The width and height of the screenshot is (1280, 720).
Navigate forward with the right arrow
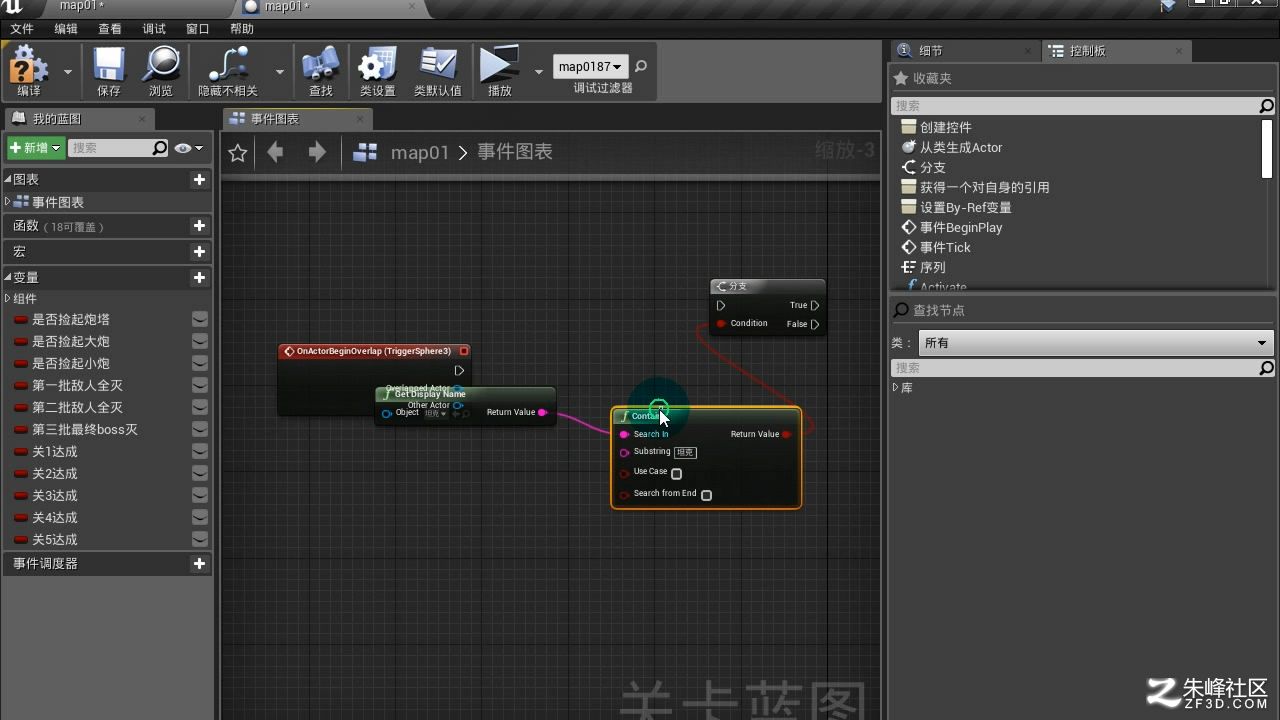[x=317, y=152]
